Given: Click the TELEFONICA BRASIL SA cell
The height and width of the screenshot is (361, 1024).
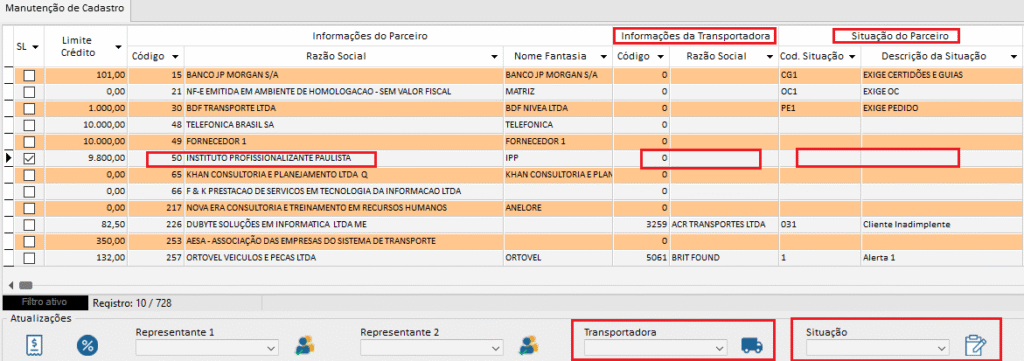Looking at the screenshot, I should pyautogui.click(x=345, y=125).
